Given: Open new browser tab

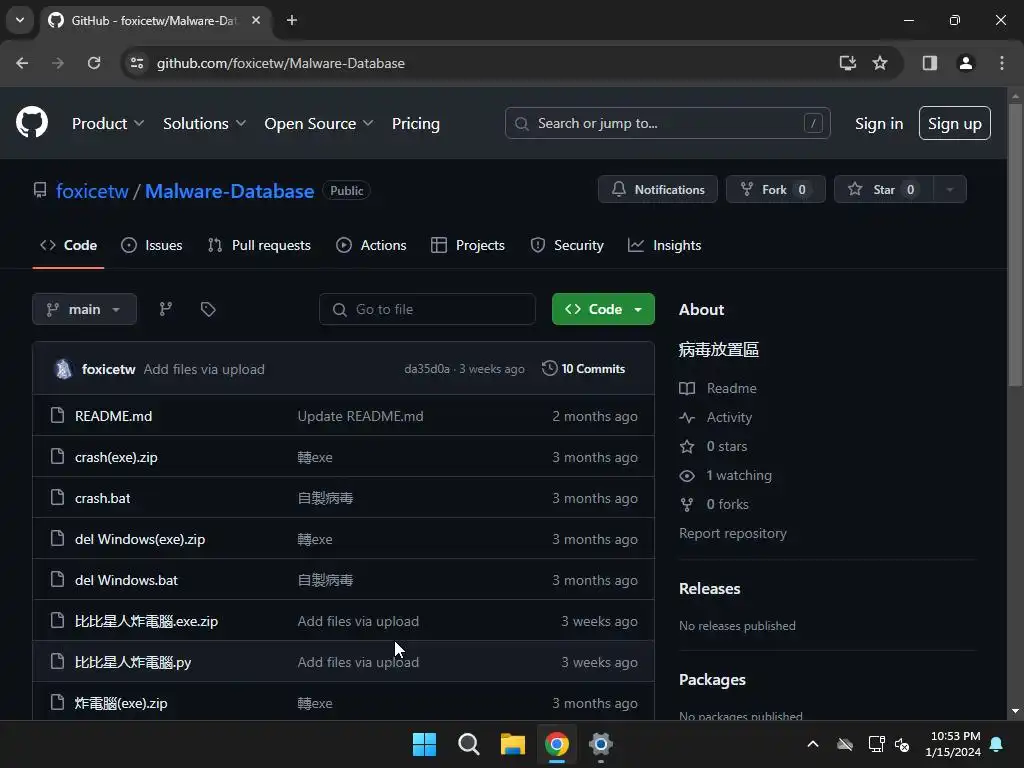Looking at the screenshot, I should click(x=292, y=20).
